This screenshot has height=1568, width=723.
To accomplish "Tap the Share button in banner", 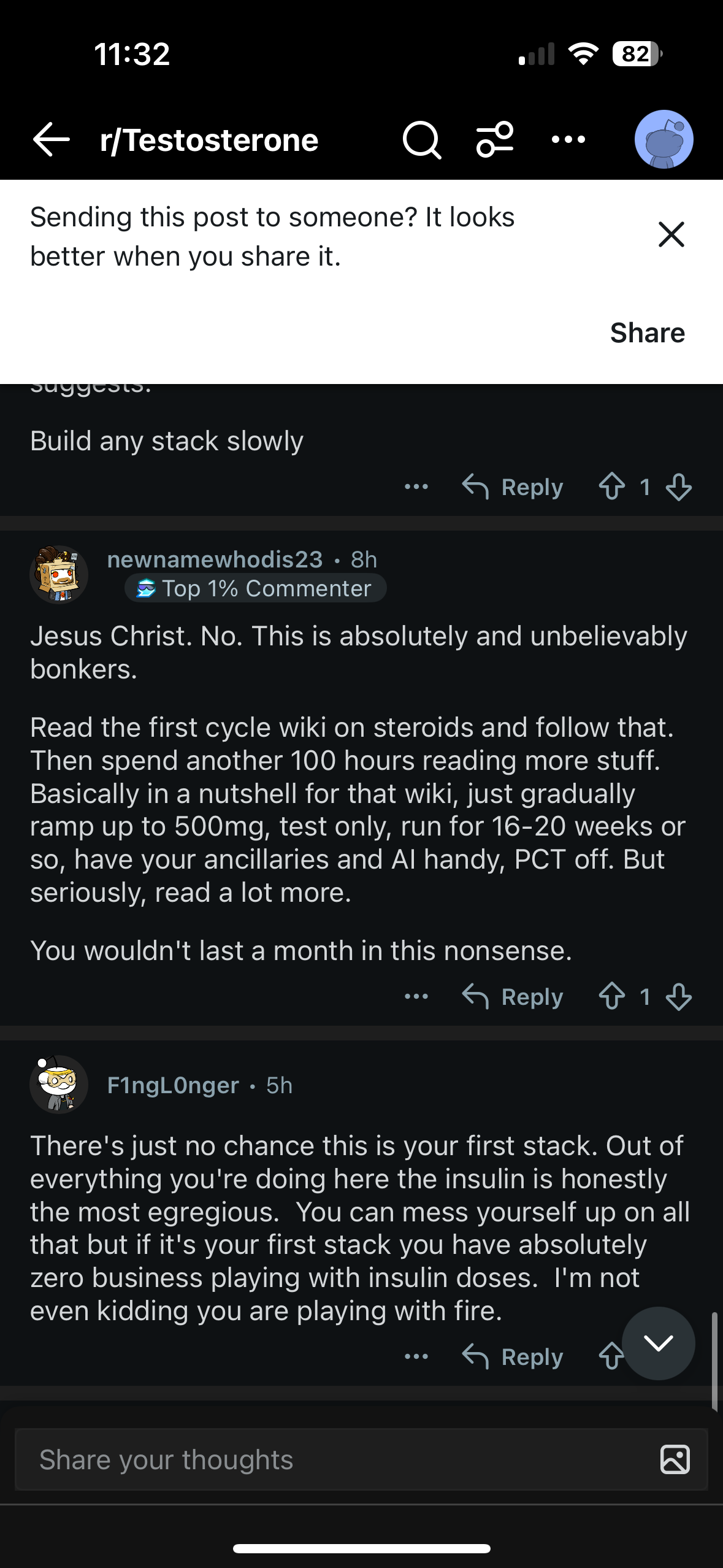I will pos(647,332).
